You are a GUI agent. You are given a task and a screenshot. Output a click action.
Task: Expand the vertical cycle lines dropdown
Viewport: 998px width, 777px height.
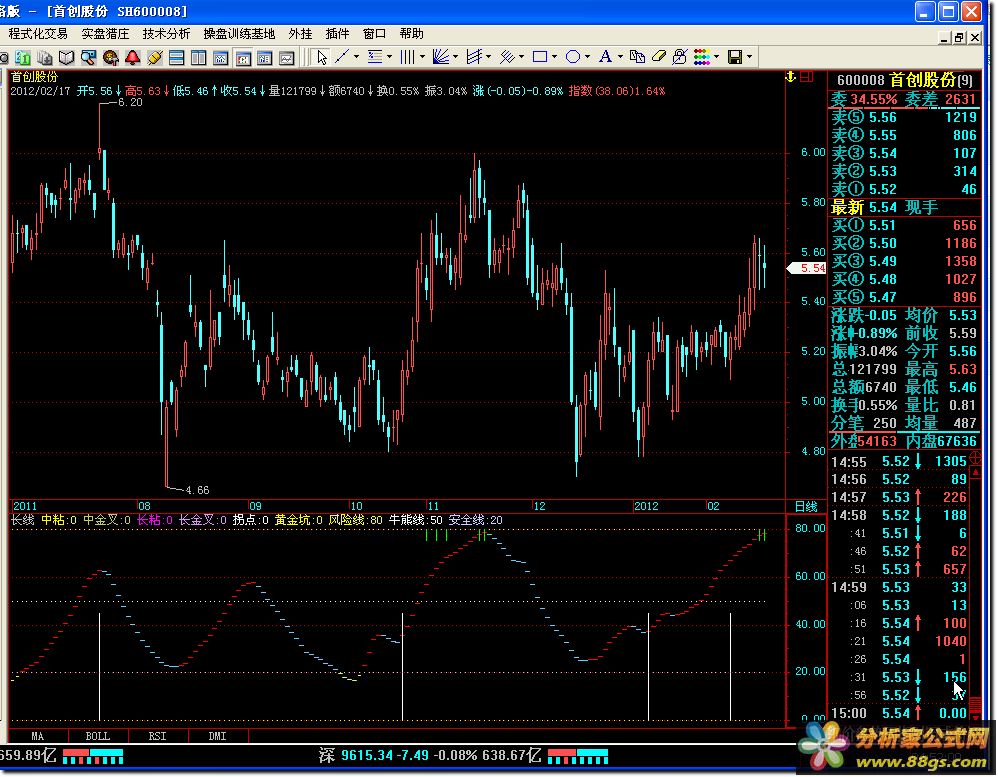pyautogui.click(x=423, y=57)
